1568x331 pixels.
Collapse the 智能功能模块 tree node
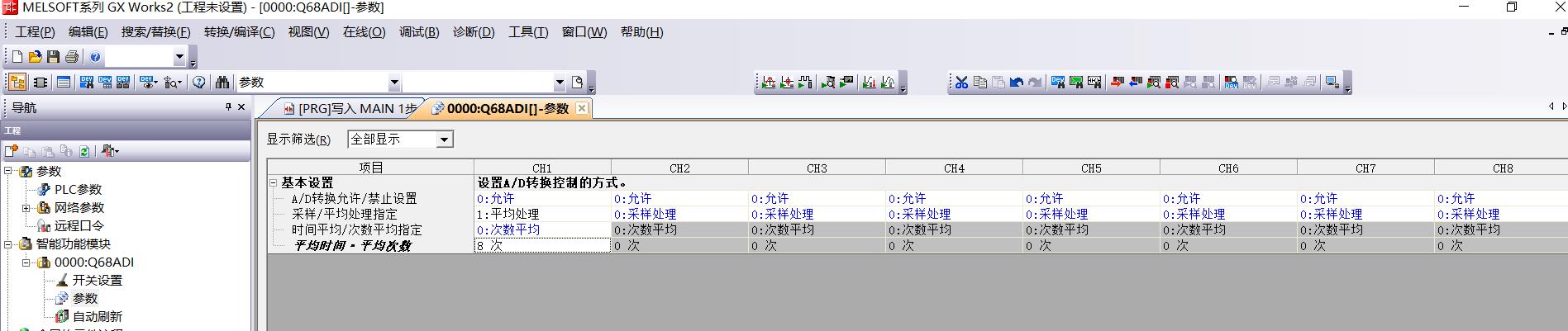(x=8, y=244)
